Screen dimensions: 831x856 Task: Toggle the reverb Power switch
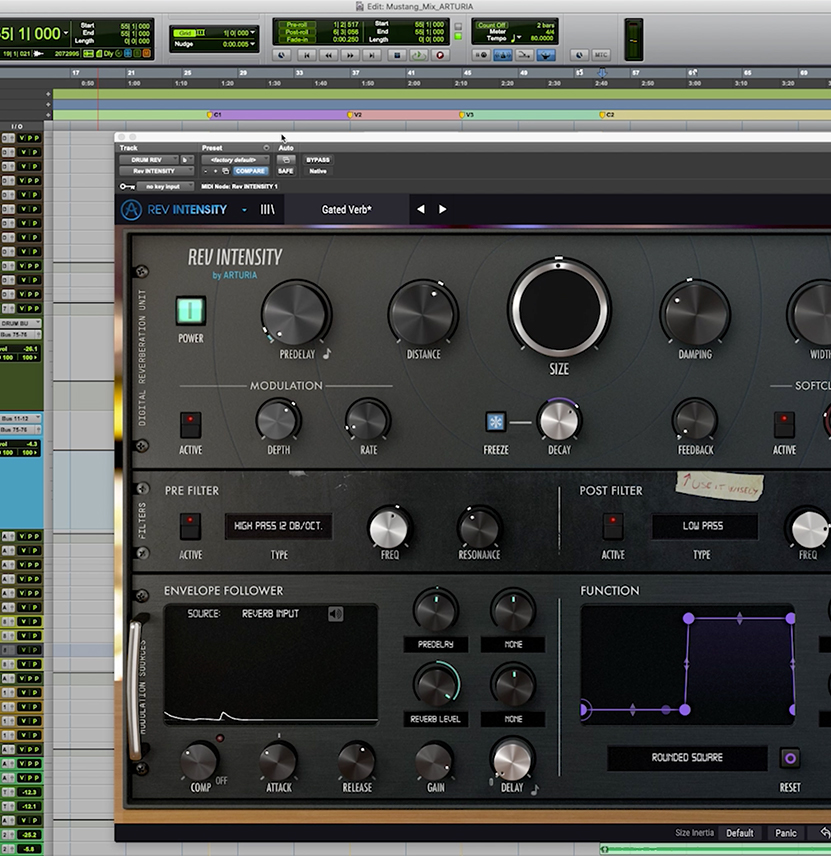tap(191, 311)
